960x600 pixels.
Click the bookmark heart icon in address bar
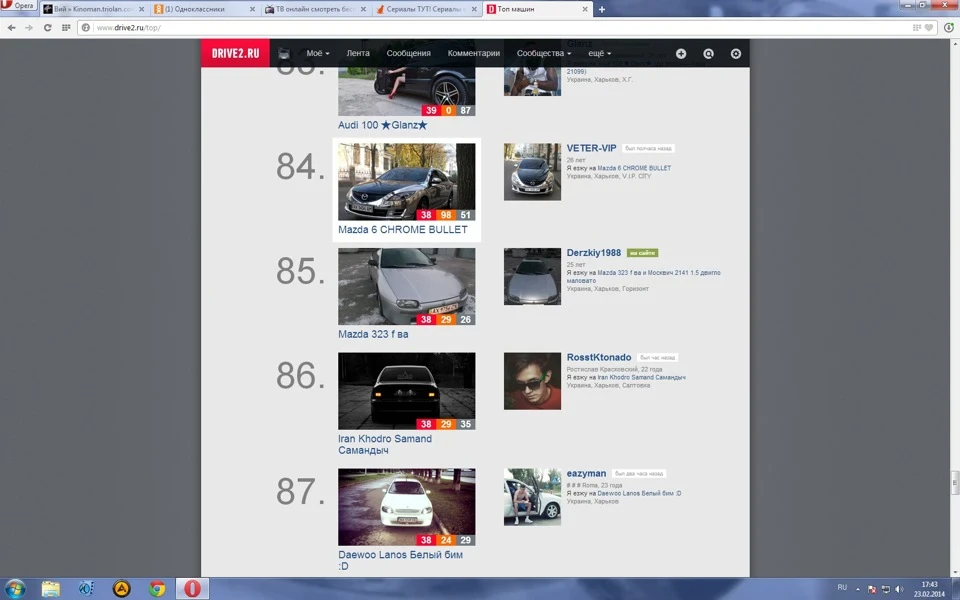pyautogui.click(x=929, y=28)
